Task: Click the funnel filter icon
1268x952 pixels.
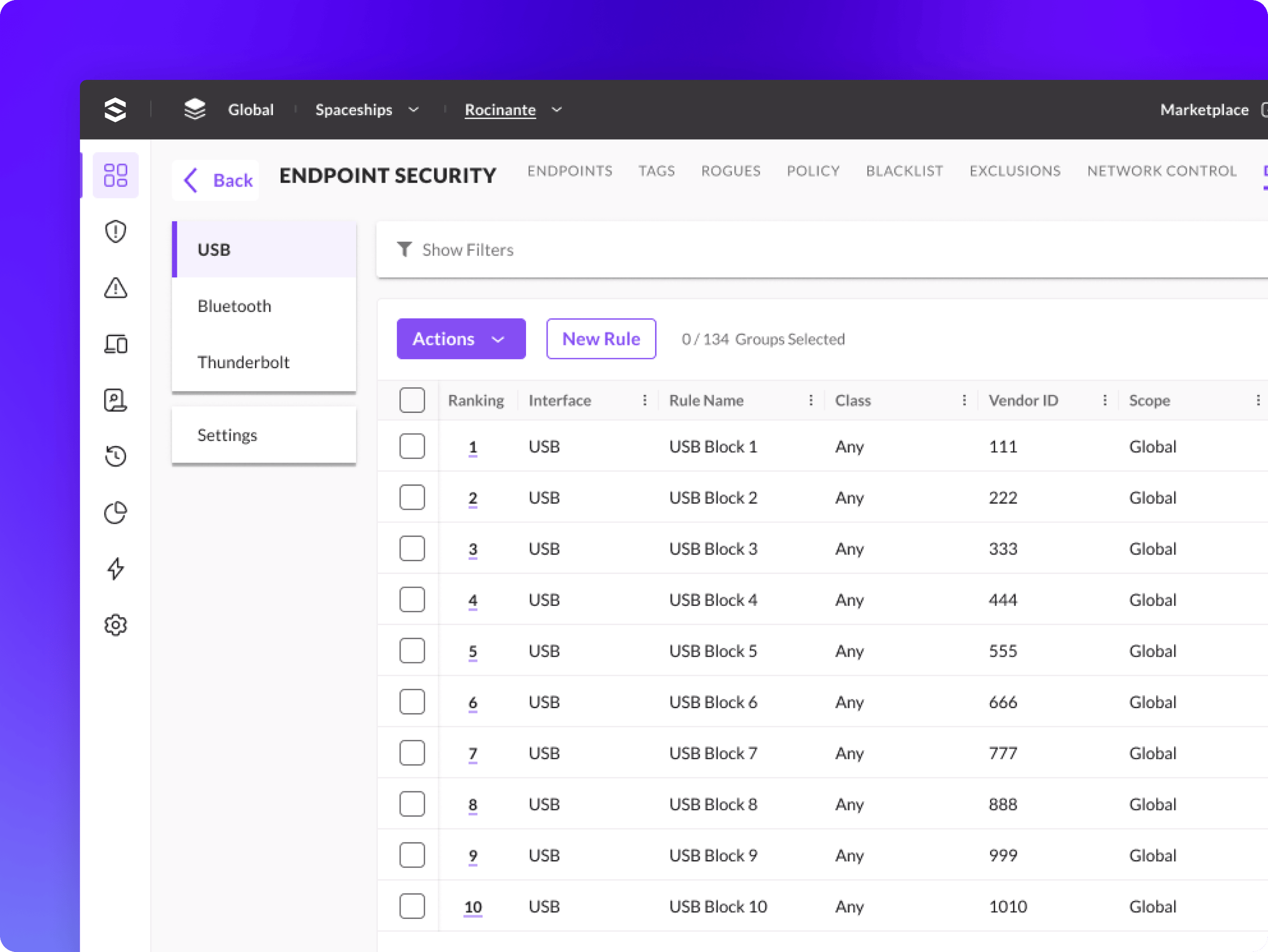Action: pyautogui.click(x=404, y=249)
